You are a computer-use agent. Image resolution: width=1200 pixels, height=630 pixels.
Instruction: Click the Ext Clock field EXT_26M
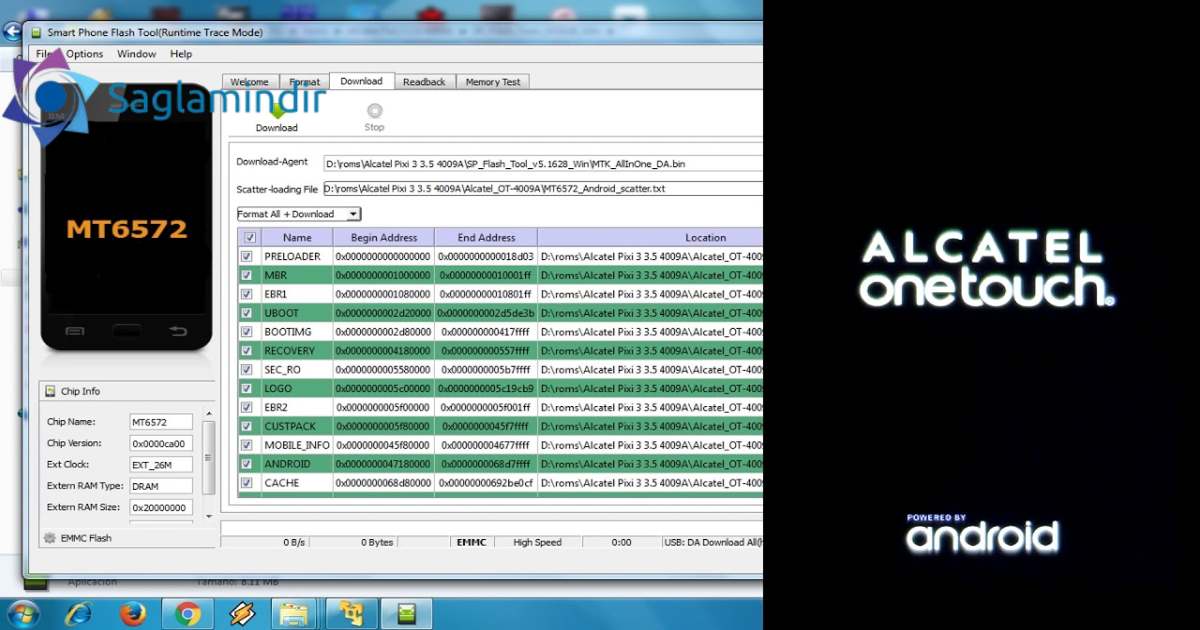[x=161, y=465]
